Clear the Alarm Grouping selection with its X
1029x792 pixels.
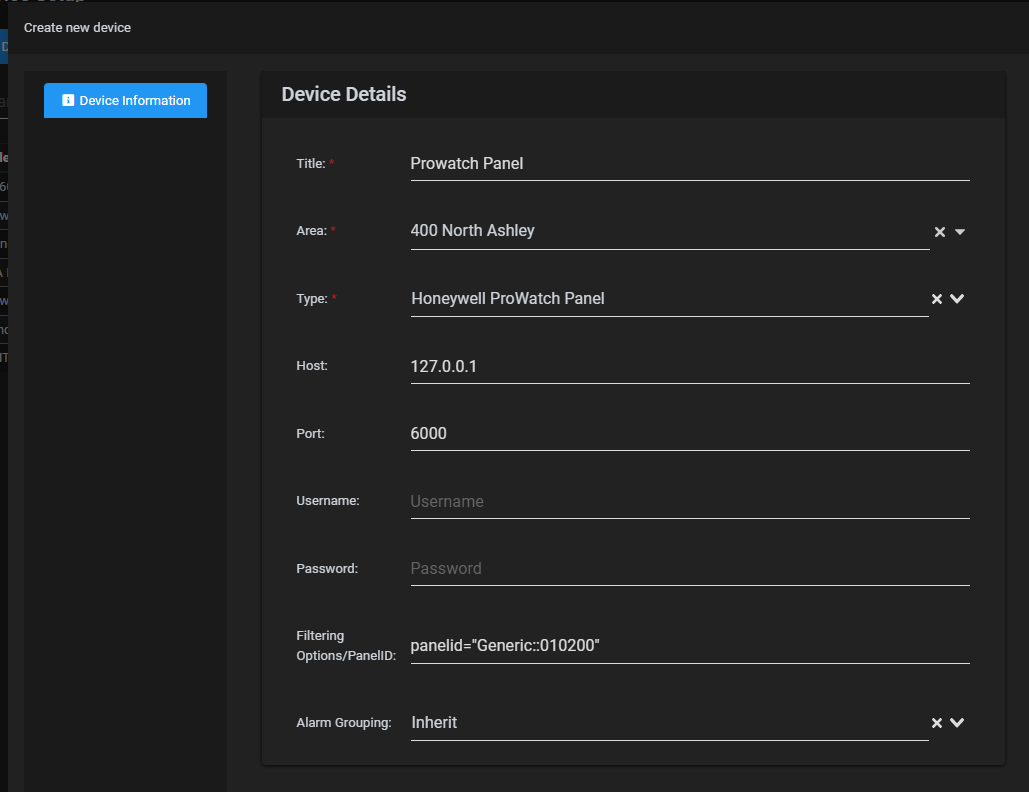pos(936,722)
